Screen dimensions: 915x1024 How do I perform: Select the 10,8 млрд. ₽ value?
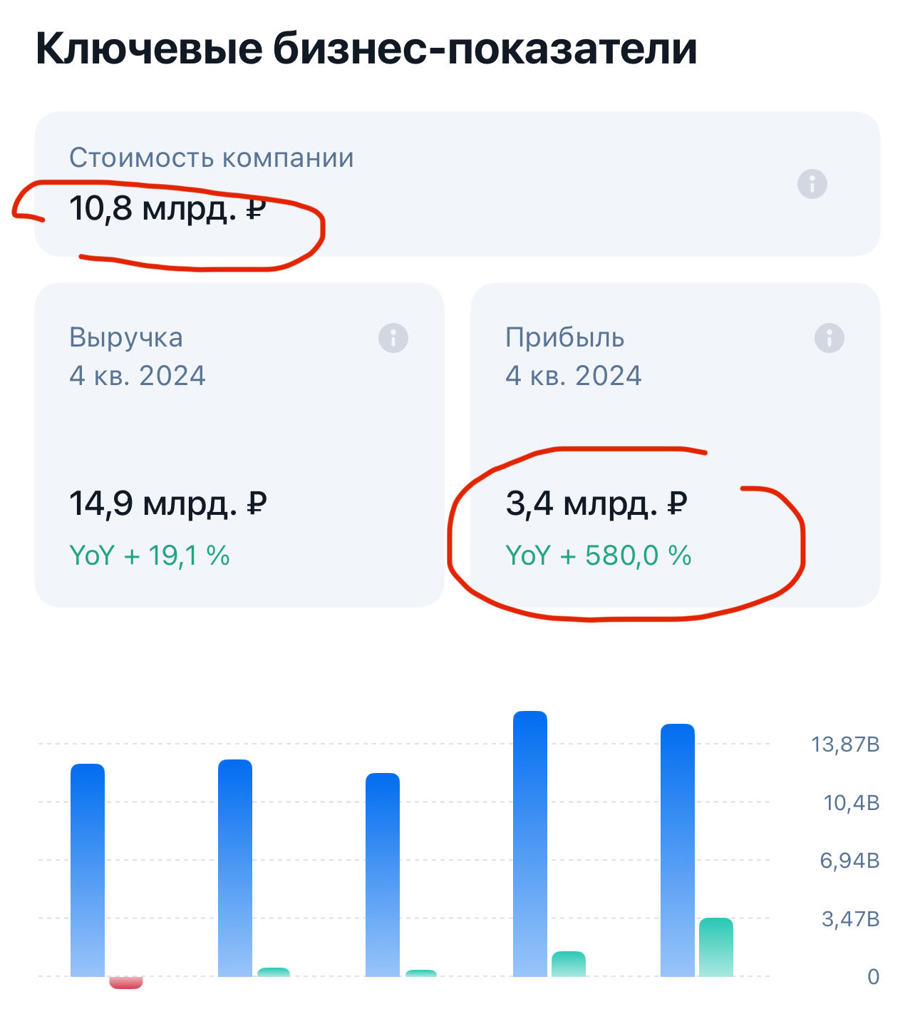pos(167,210)
